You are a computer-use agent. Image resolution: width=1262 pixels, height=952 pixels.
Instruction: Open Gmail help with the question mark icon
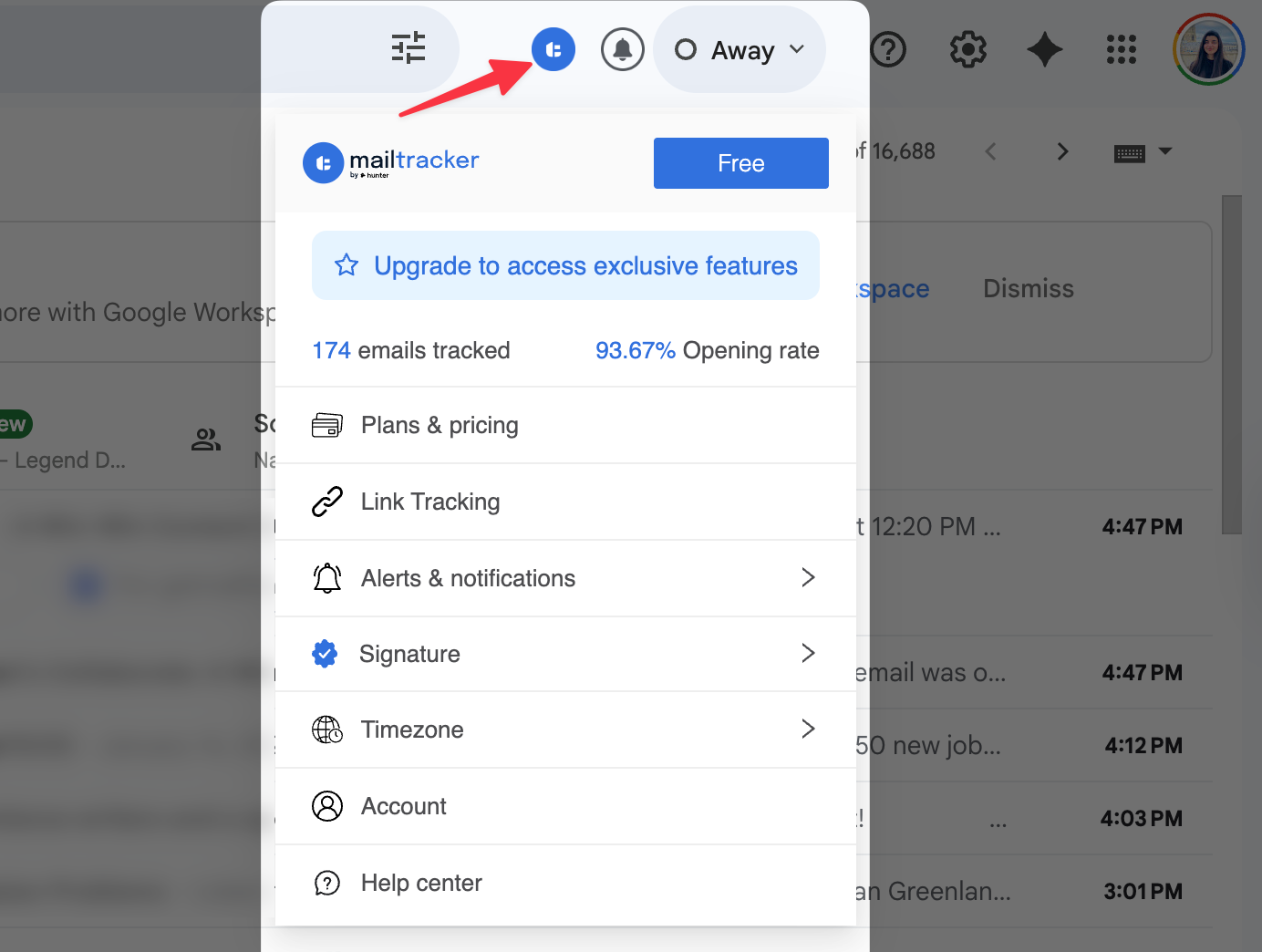coord(889,49)
